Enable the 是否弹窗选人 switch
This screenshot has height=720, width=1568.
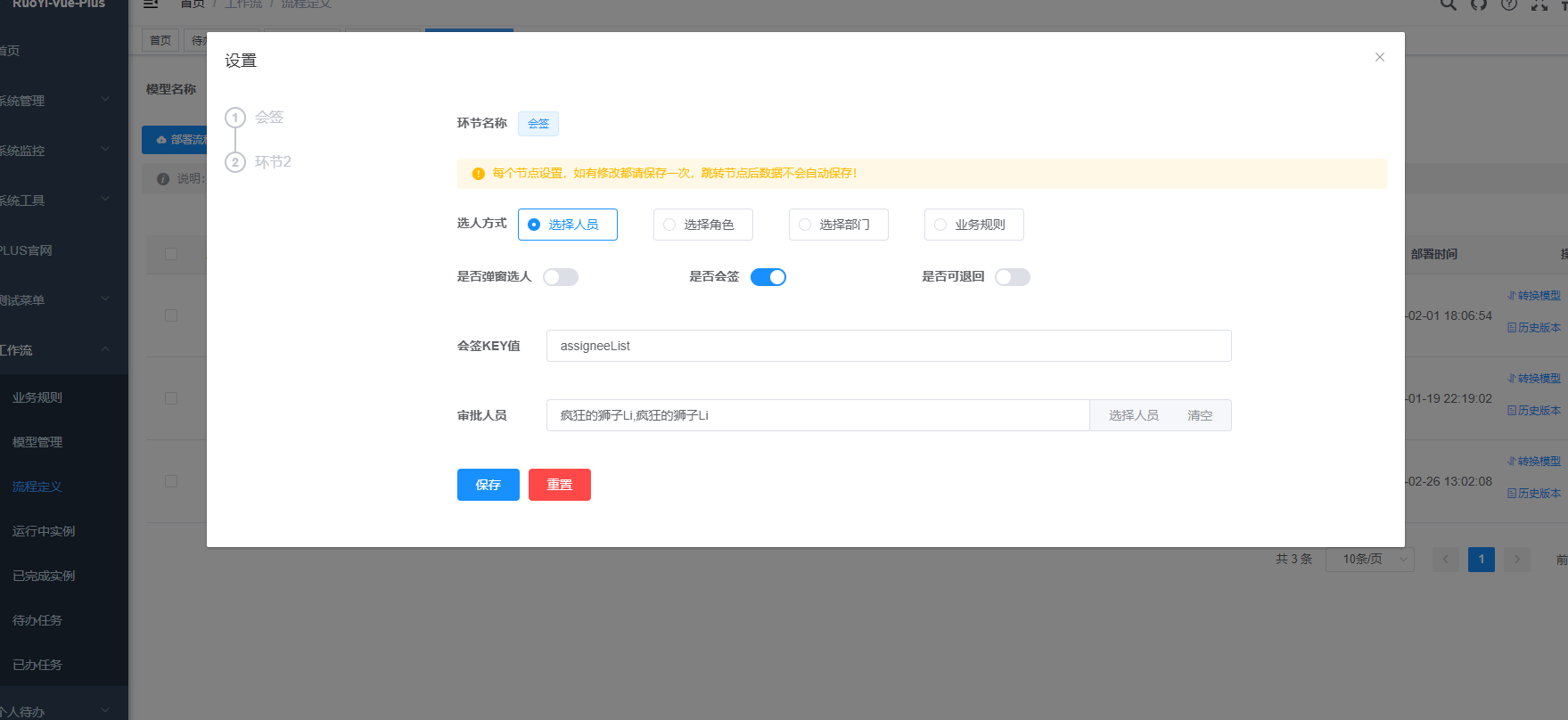(x=561, y=277)
